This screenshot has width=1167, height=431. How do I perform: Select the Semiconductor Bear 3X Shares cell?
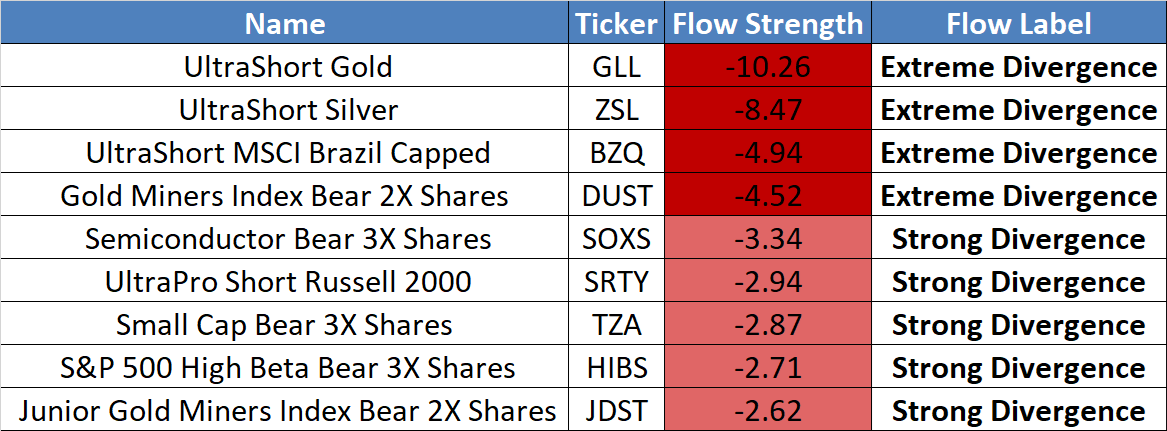[288, 239]
